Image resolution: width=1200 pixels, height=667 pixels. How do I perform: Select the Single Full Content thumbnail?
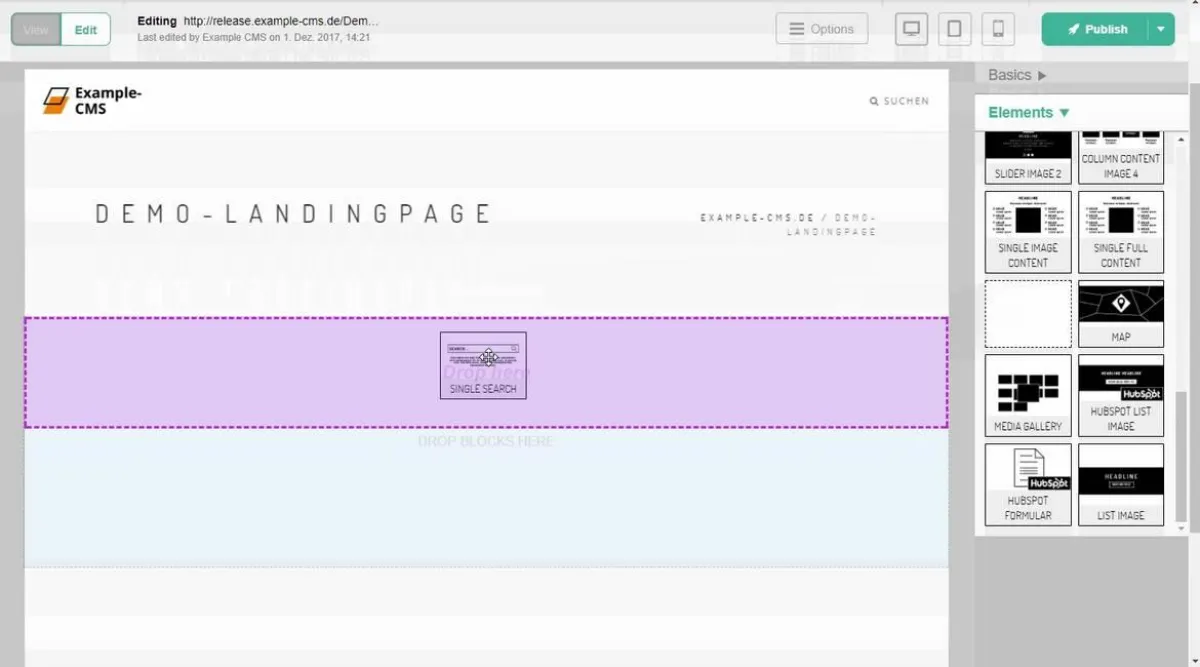point(1120,231)
